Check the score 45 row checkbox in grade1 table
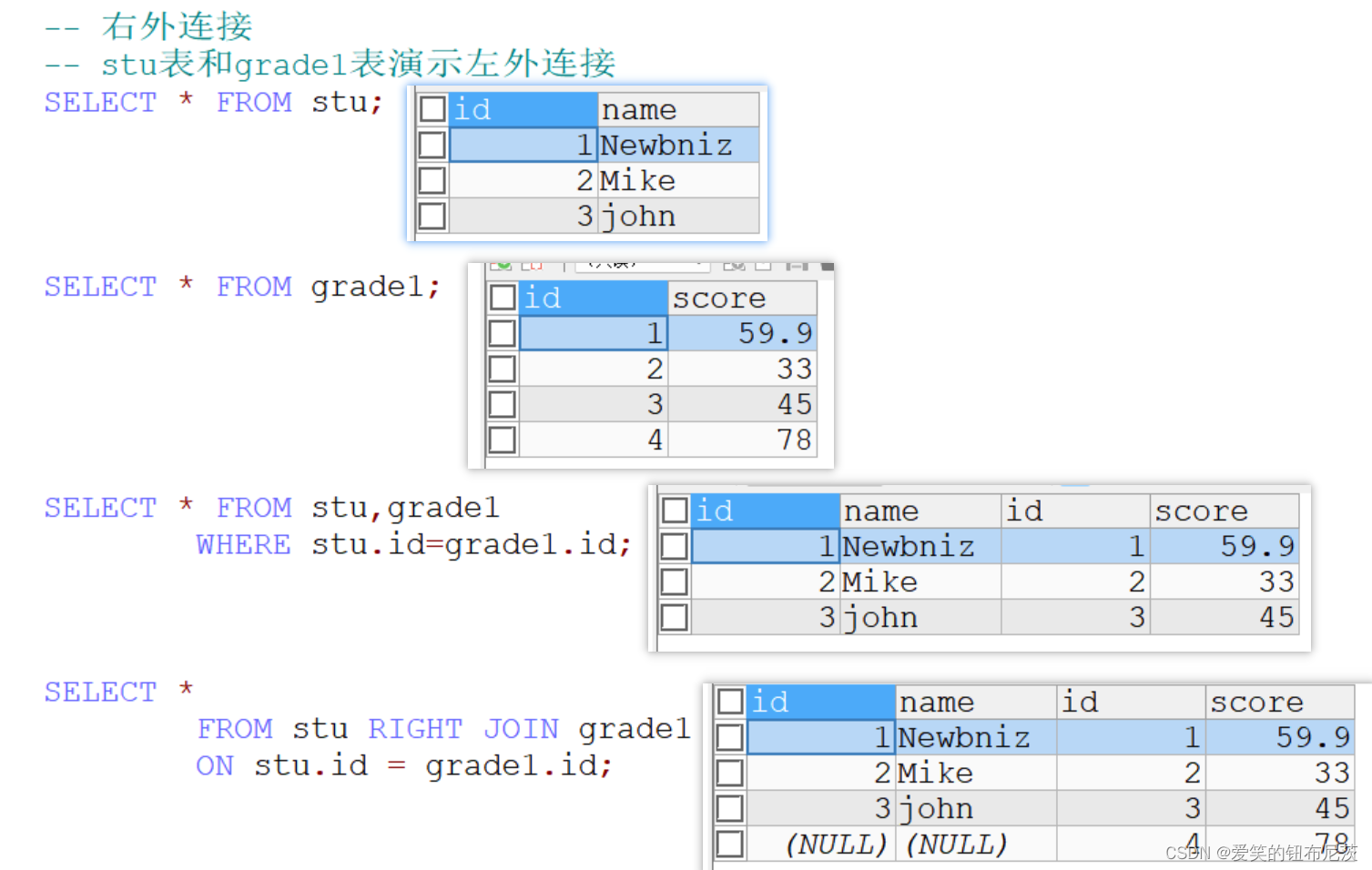Image resolution: width=1372 pixels, height=870 pixels. 503,404
